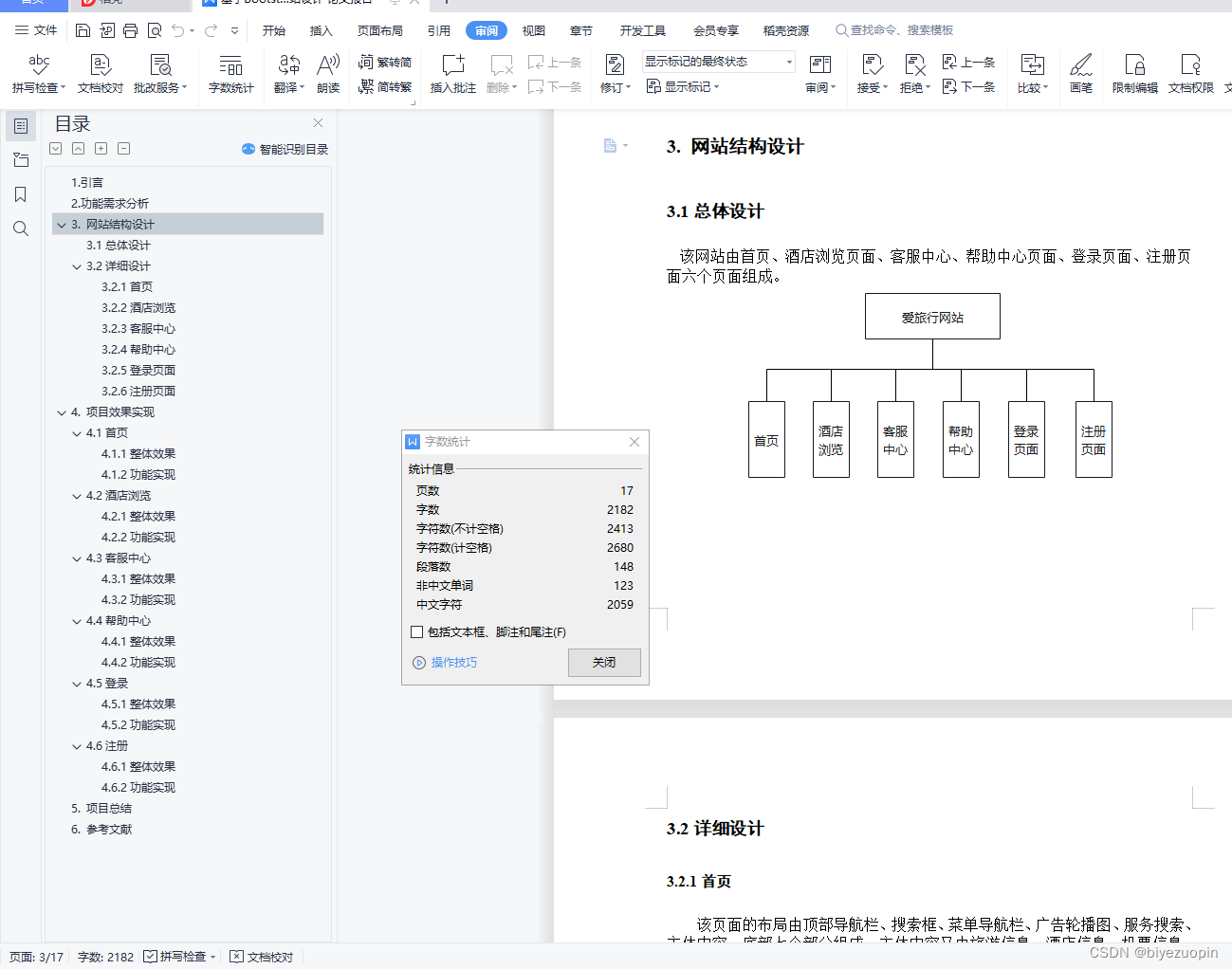Go to the next change (下一条)
This screenshot has width=1232, height=969.
click(968, 86)
